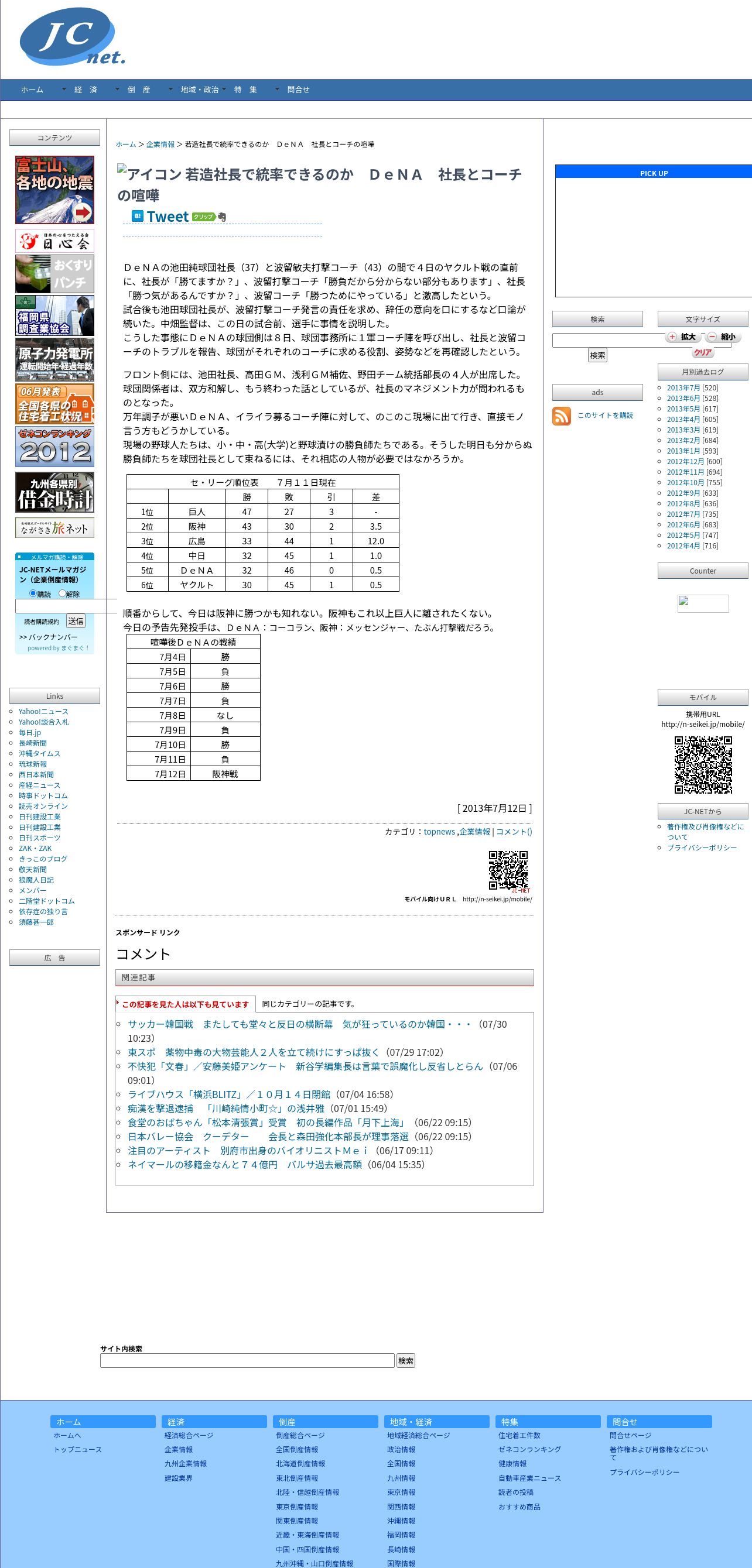The height and width of the screenshot is (1568, 752).
Task: Open 著作権及び肖像権などについて sidebar link
Action: [x=705, y=832]
